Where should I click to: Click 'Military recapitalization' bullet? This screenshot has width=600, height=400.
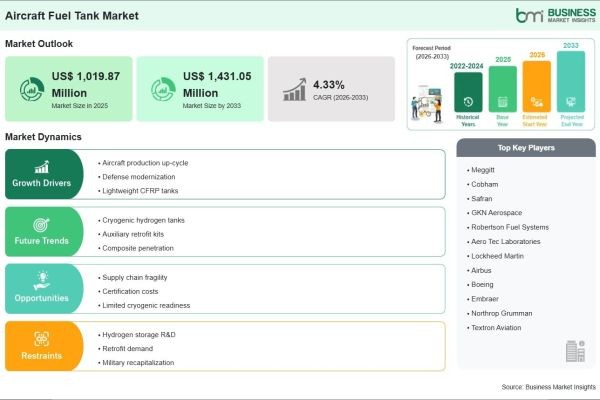click(x=136, y=362)
